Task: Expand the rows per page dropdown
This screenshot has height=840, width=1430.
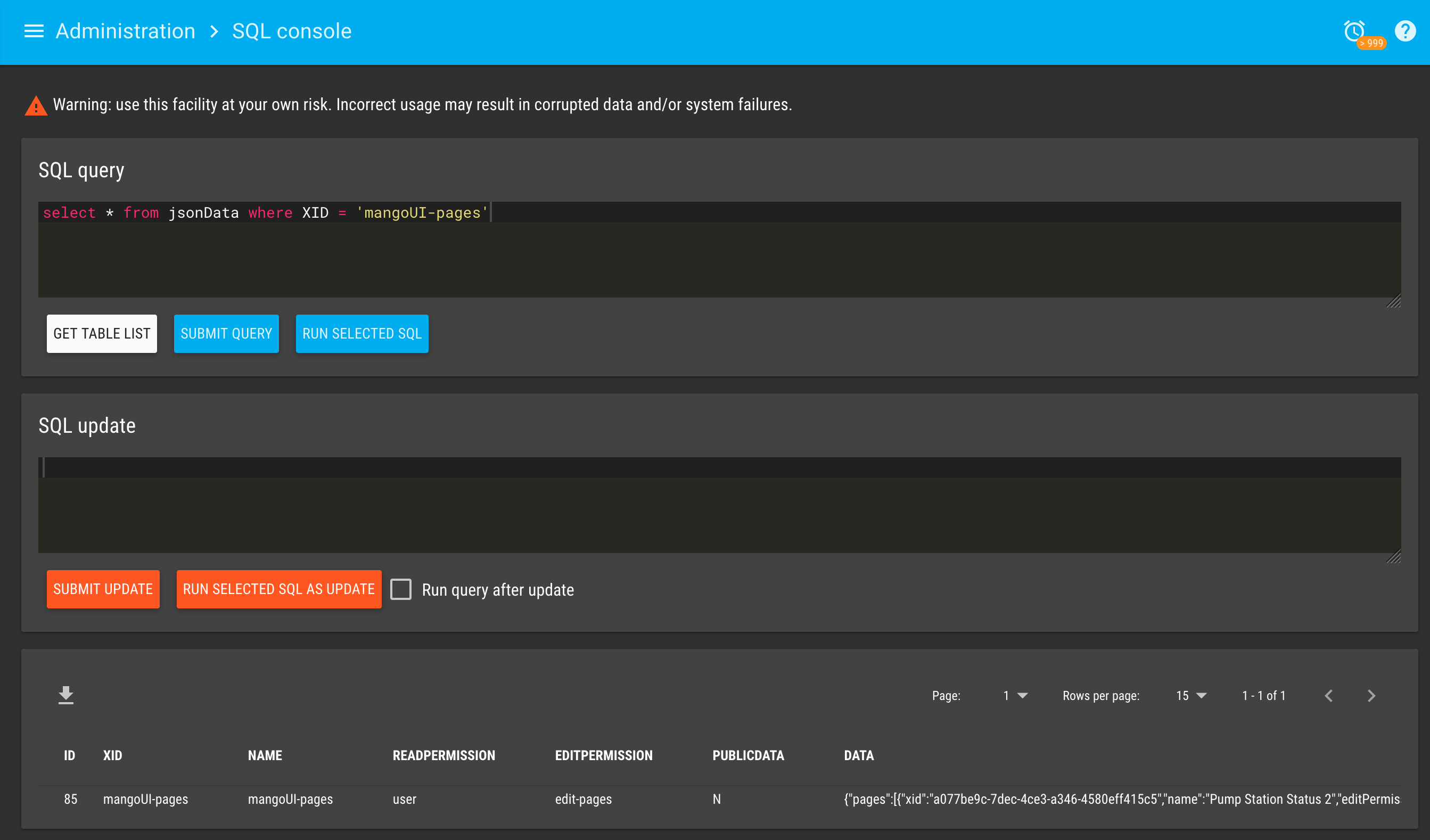Action: (x=1192, y=695)
